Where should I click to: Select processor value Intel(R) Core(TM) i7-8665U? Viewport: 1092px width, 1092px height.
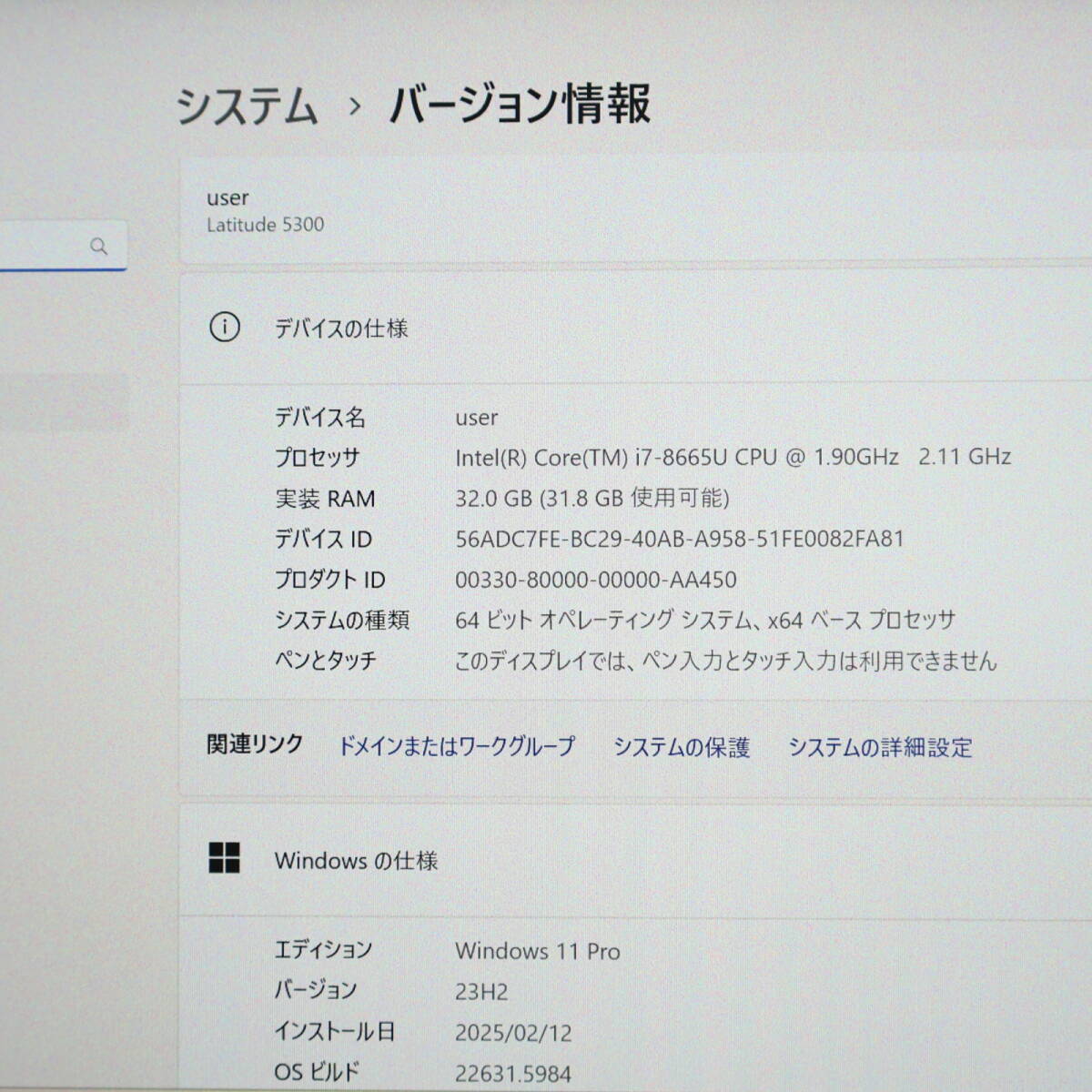(x=733, y=457)
